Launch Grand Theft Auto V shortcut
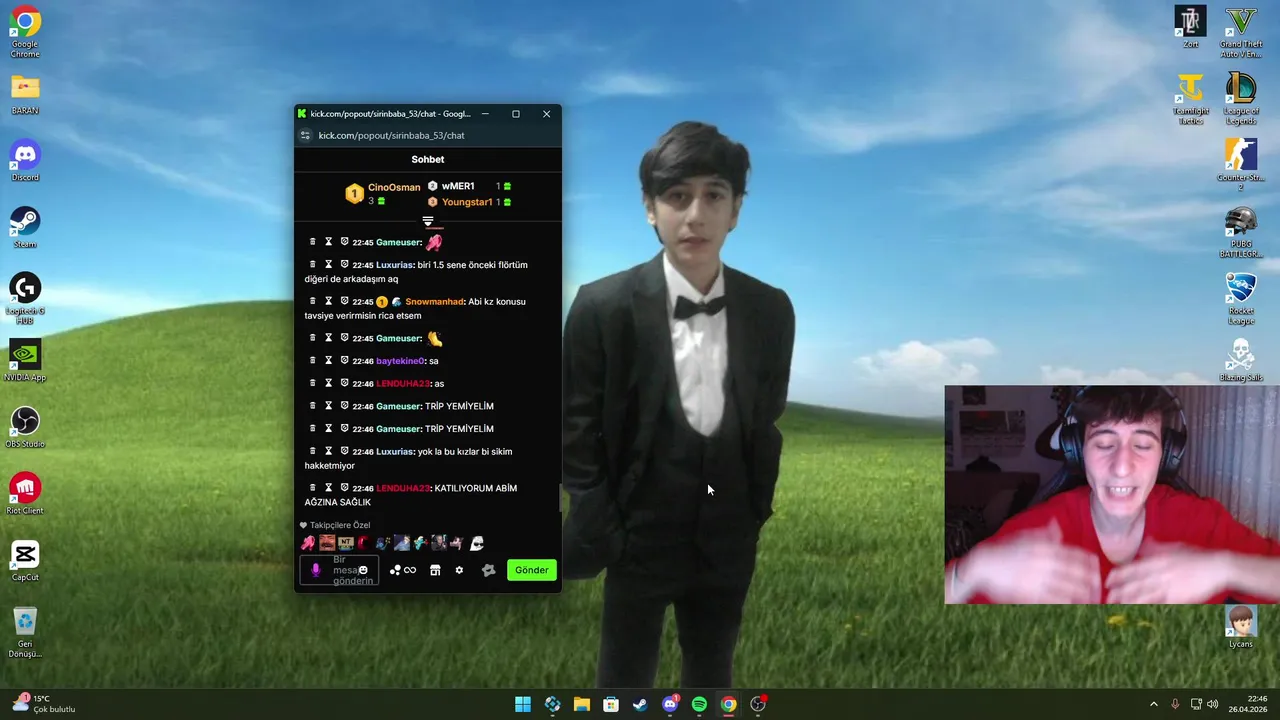Viewport: 1280px width, 720px height. [1241, 32]
